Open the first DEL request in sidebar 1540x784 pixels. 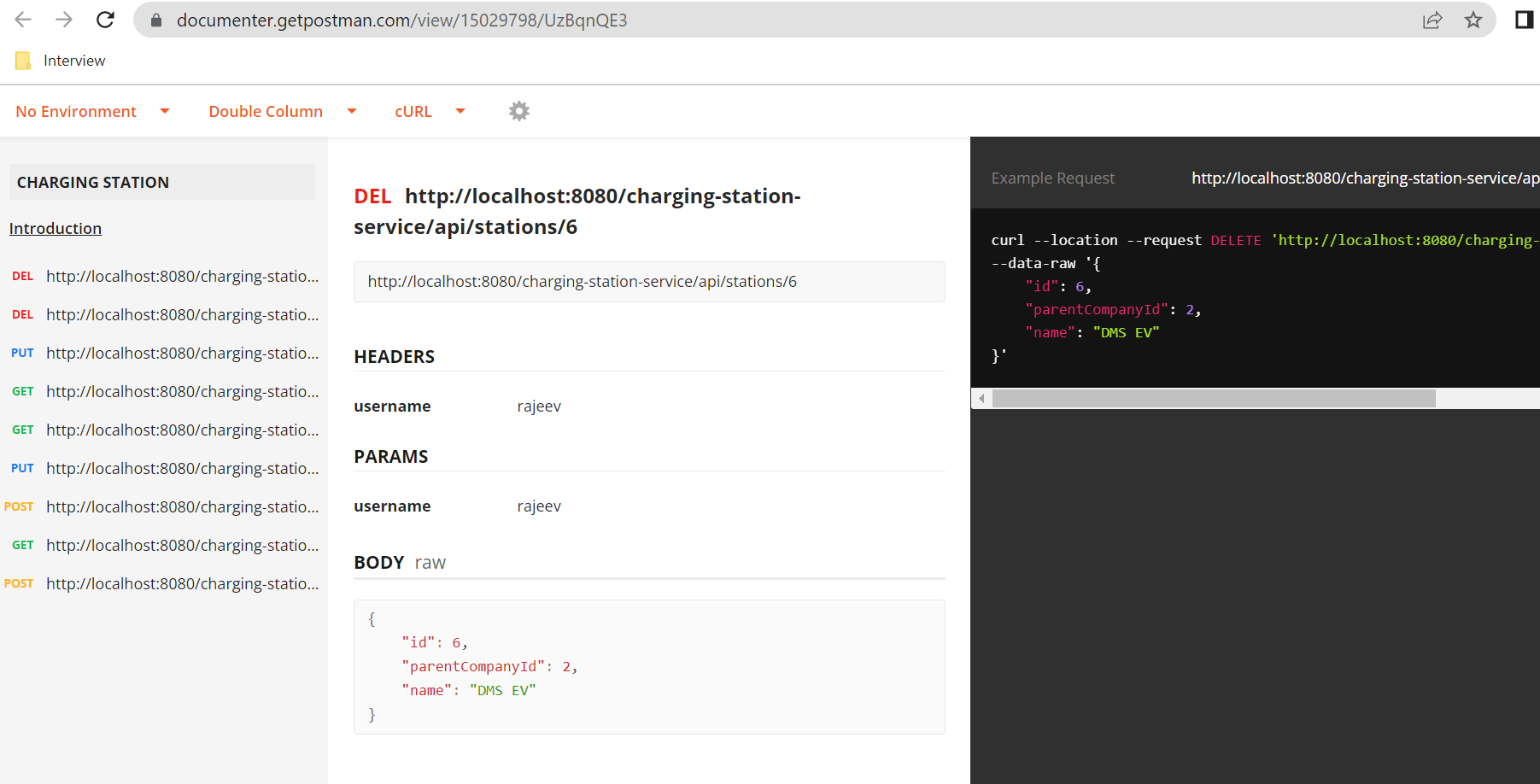click(x=164, y=276)
